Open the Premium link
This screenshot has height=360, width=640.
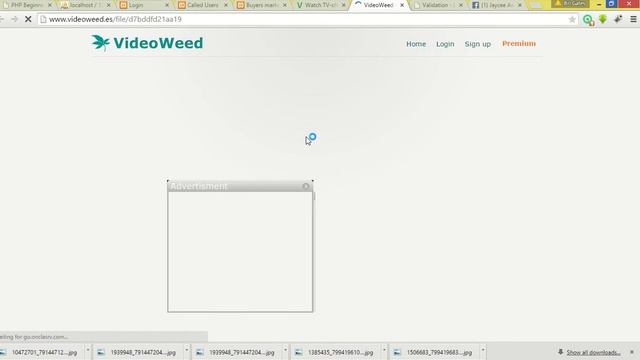[519, 44]
